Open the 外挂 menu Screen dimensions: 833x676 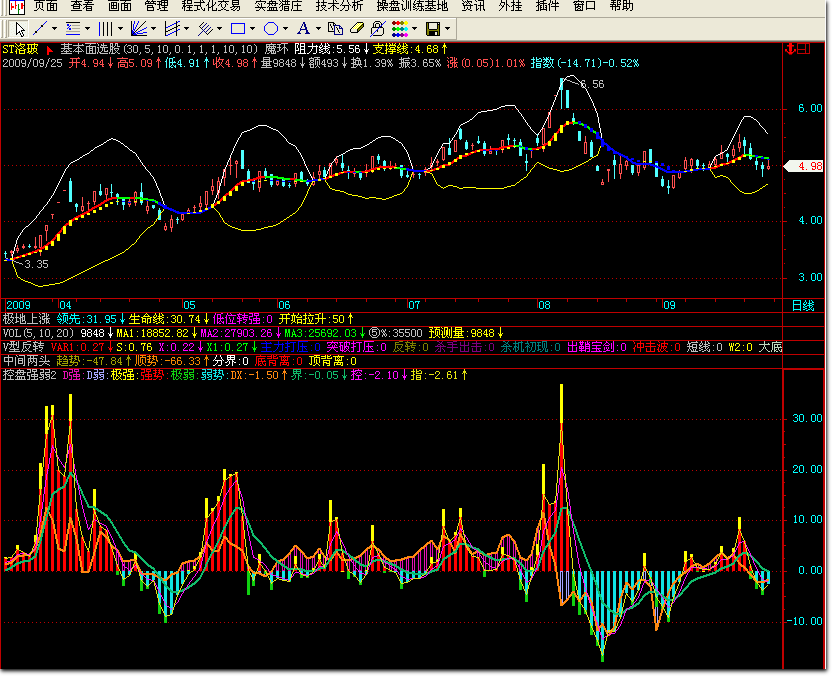pos(510,6)
